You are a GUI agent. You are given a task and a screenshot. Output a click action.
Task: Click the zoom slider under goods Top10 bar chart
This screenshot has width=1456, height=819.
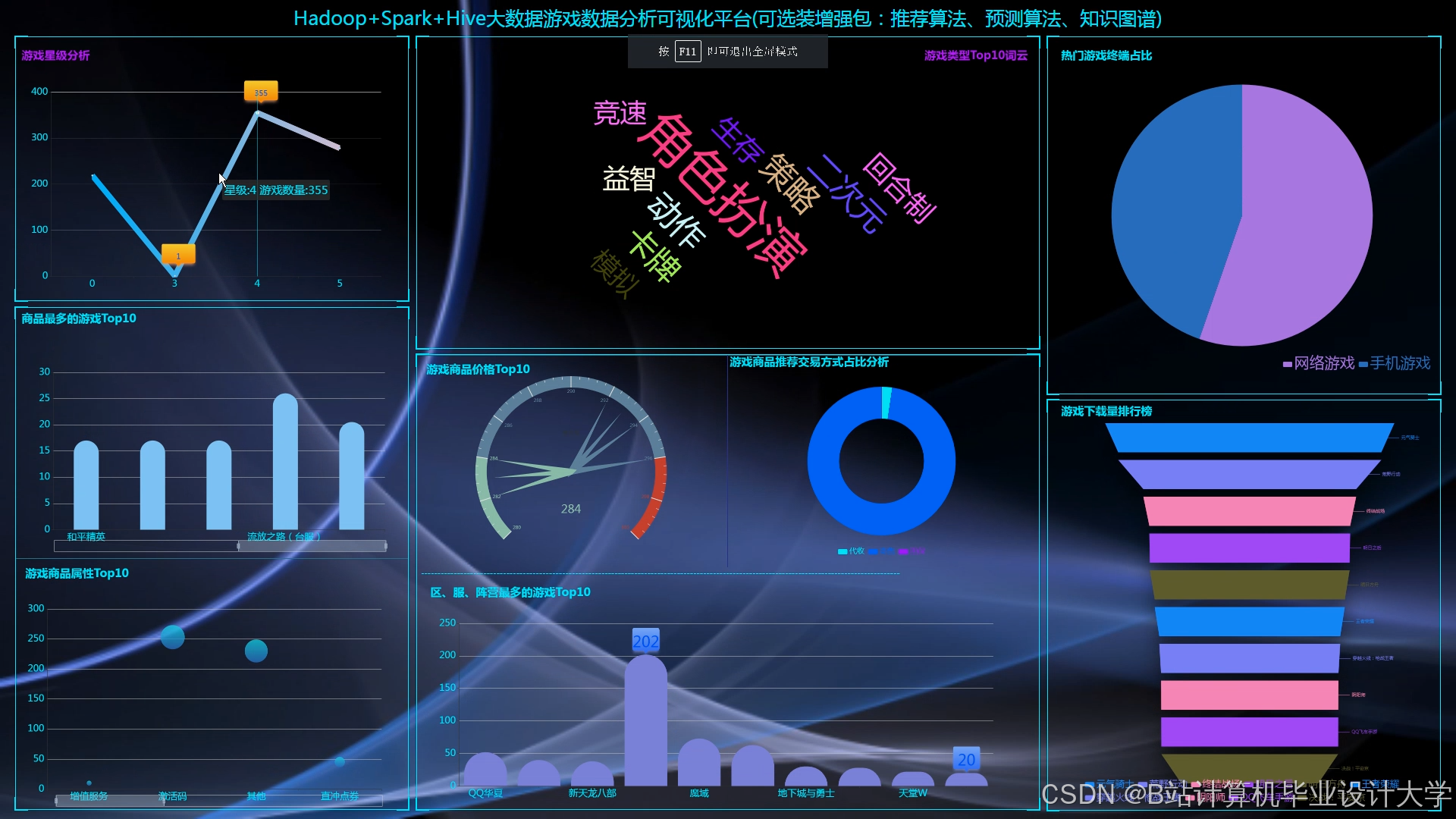click(x=312, y=546)
